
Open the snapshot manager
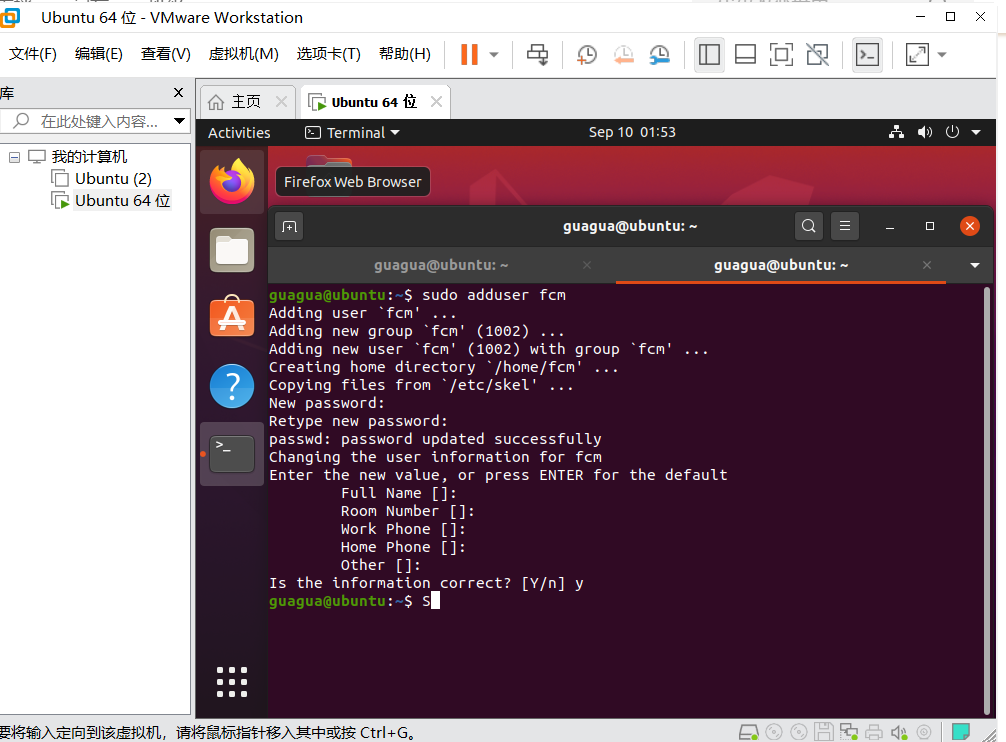pyautogui.click(x=660, y=55)
